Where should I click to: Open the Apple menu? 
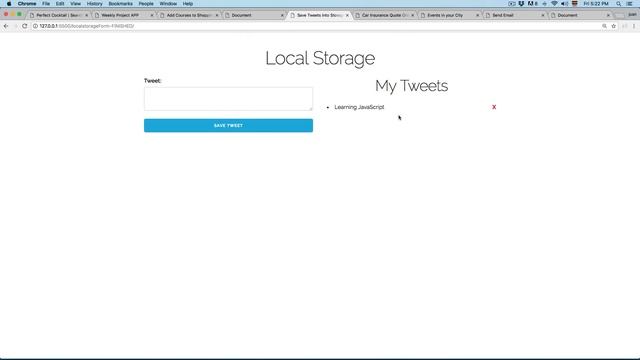click(x=9, y=4)
